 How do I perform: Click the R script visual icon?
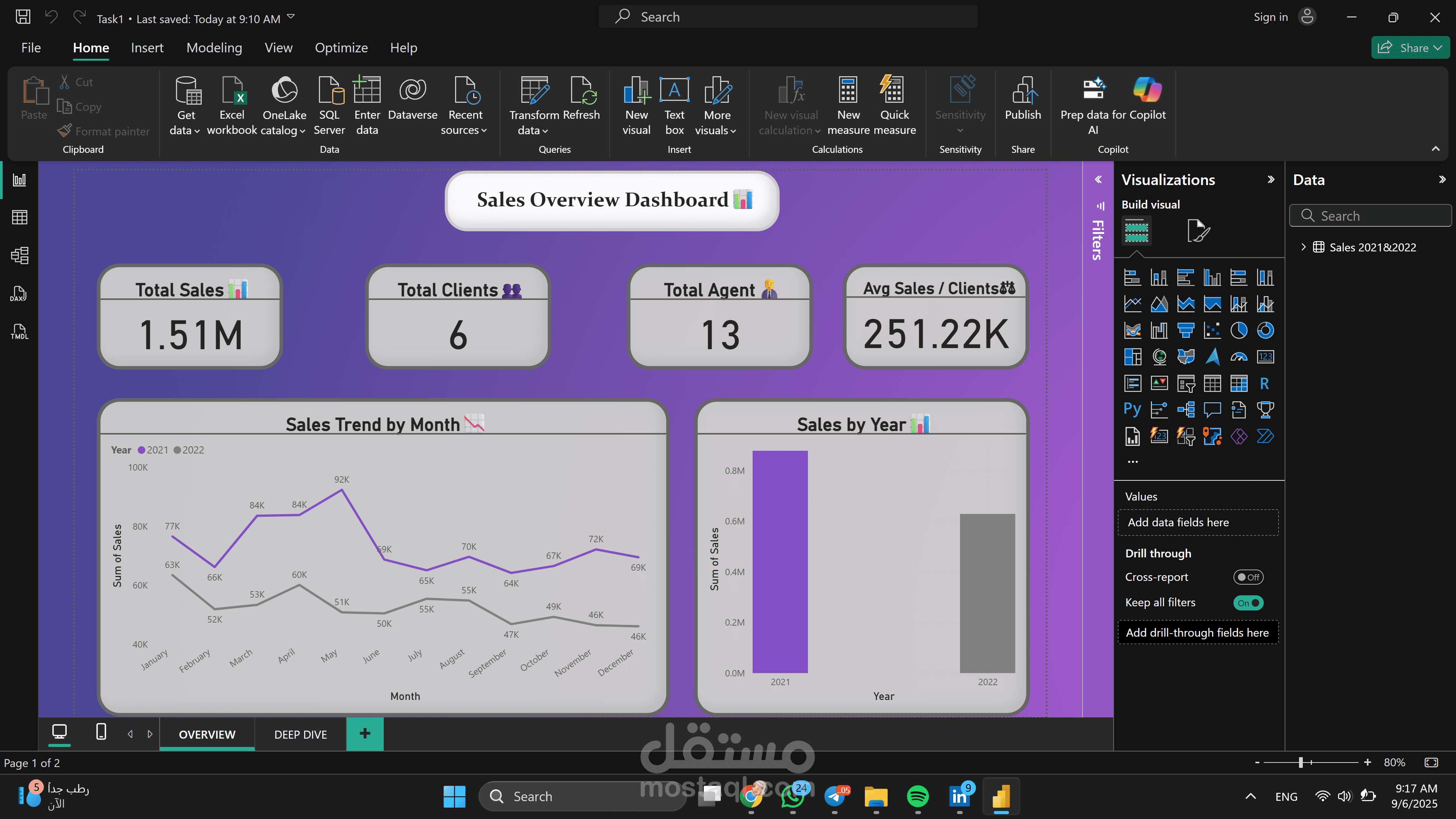coord(1265,384)
